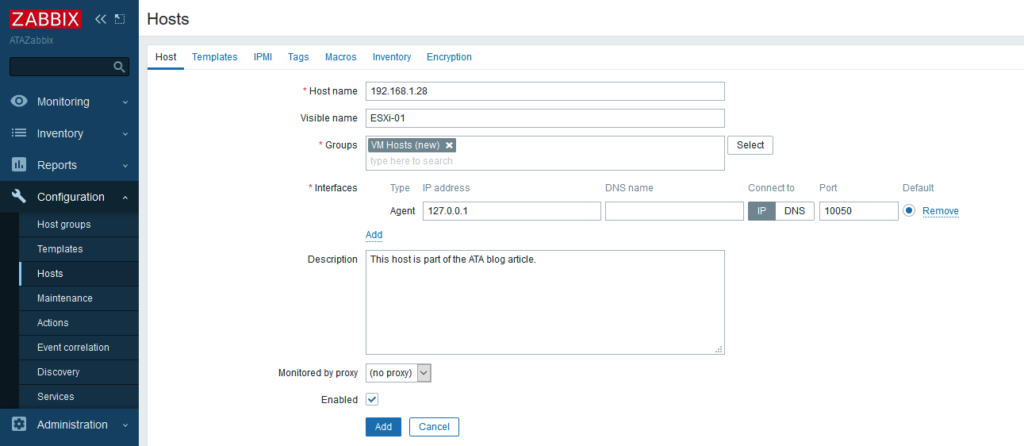Click the Cancel button

pyautogui.click(x=434, y=427)
